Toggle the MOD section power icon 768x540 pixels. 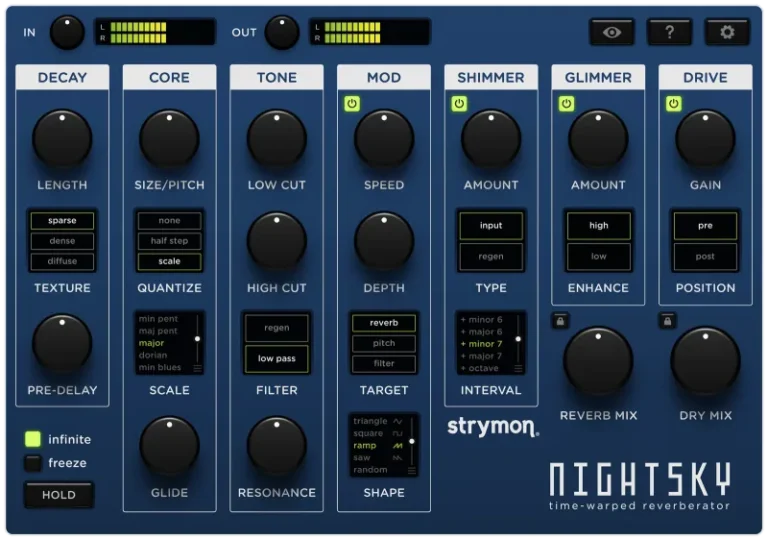tap(352, 104)
